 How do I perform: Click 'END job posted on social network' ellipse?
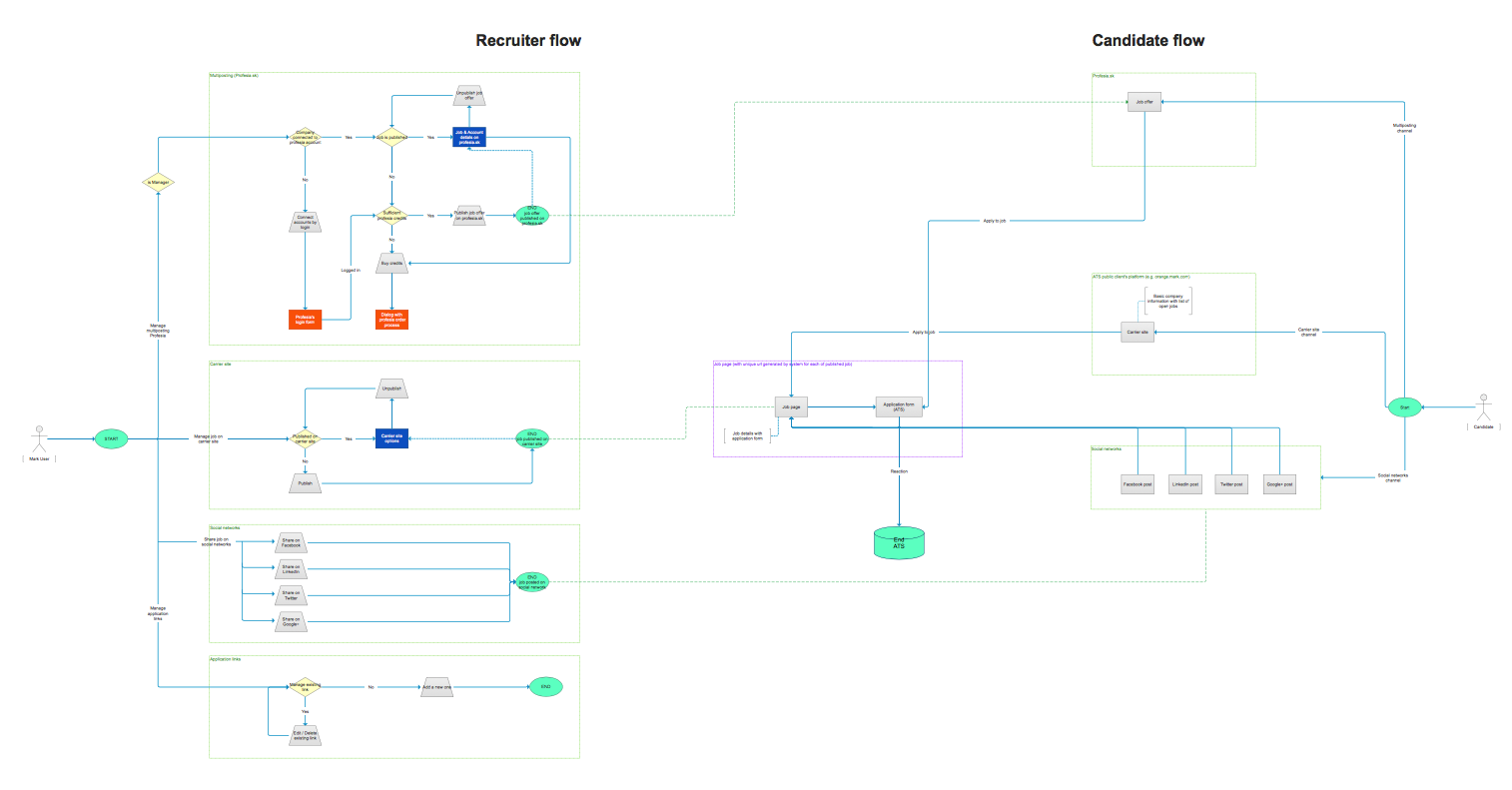(532, 582)
